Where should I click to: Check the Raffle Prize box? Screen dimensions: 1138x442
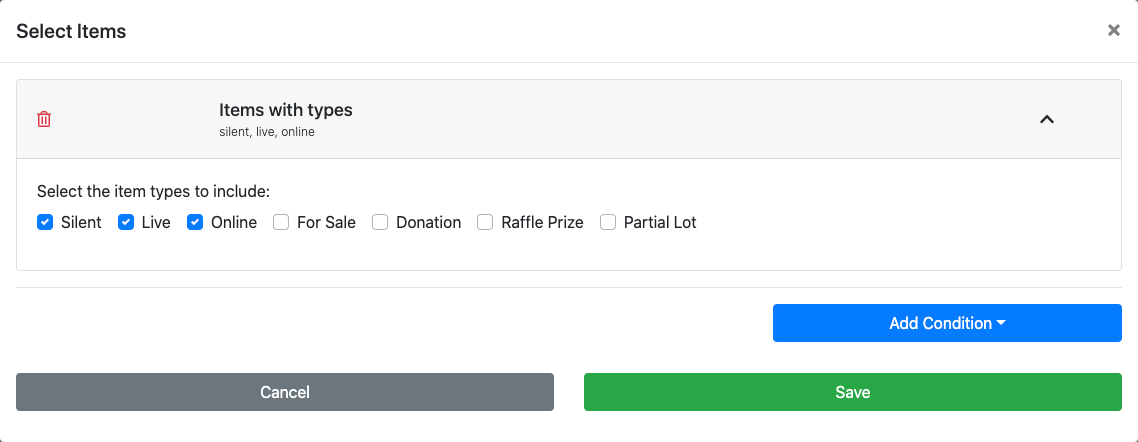[x=485, y=222]
